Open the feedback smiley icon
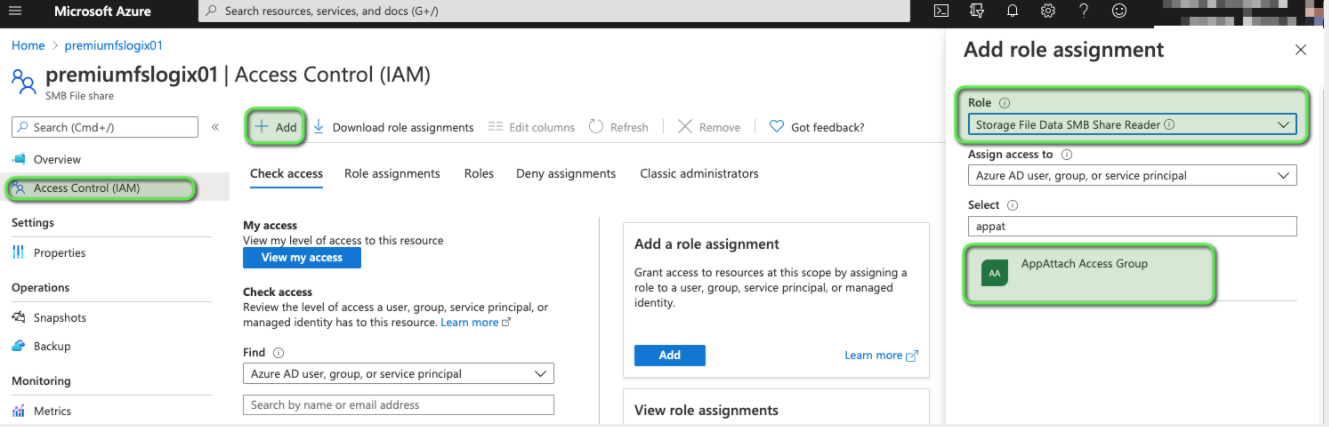 tap(1119, 11)
